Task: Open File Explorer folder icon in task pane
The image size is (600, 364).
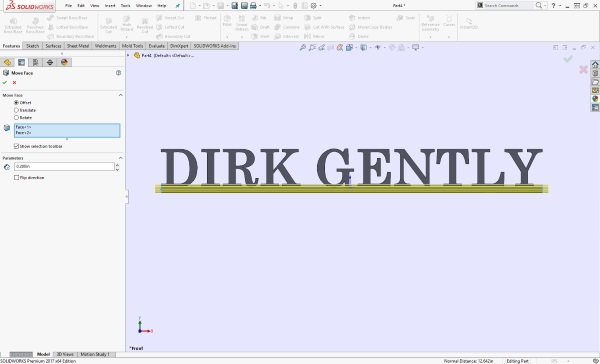Action: (x=595, y=82)
